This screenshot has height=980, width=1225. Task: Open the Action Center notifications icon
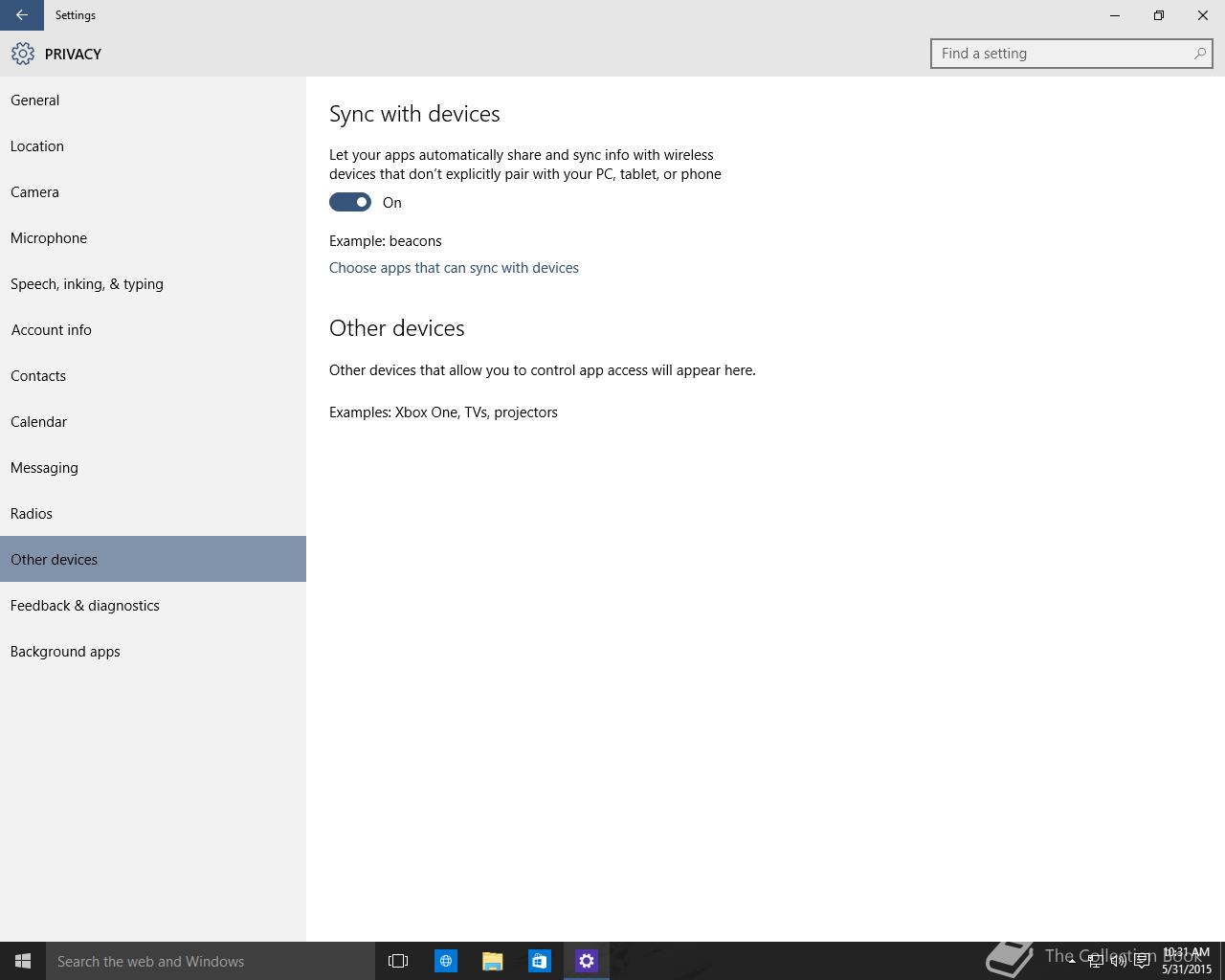tap(1142, 961)
